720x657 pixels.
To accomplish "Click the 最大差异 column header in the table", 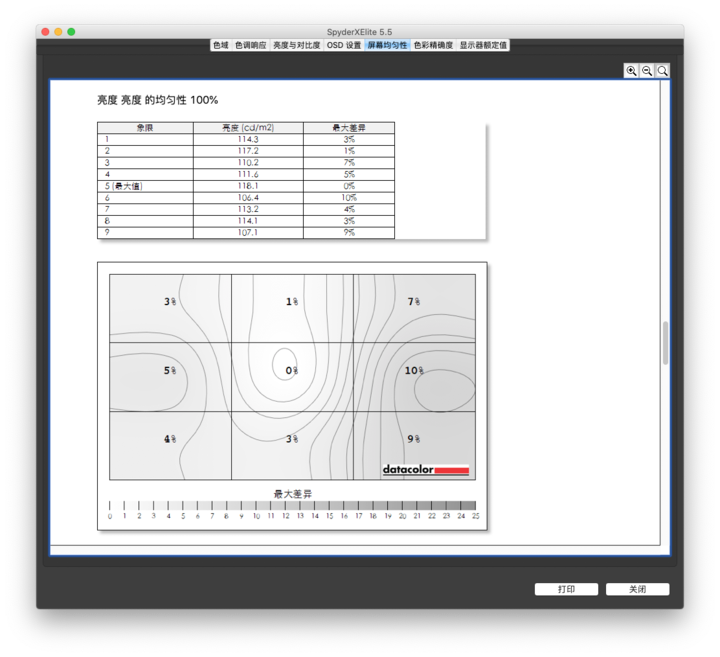I will [349, 128].
